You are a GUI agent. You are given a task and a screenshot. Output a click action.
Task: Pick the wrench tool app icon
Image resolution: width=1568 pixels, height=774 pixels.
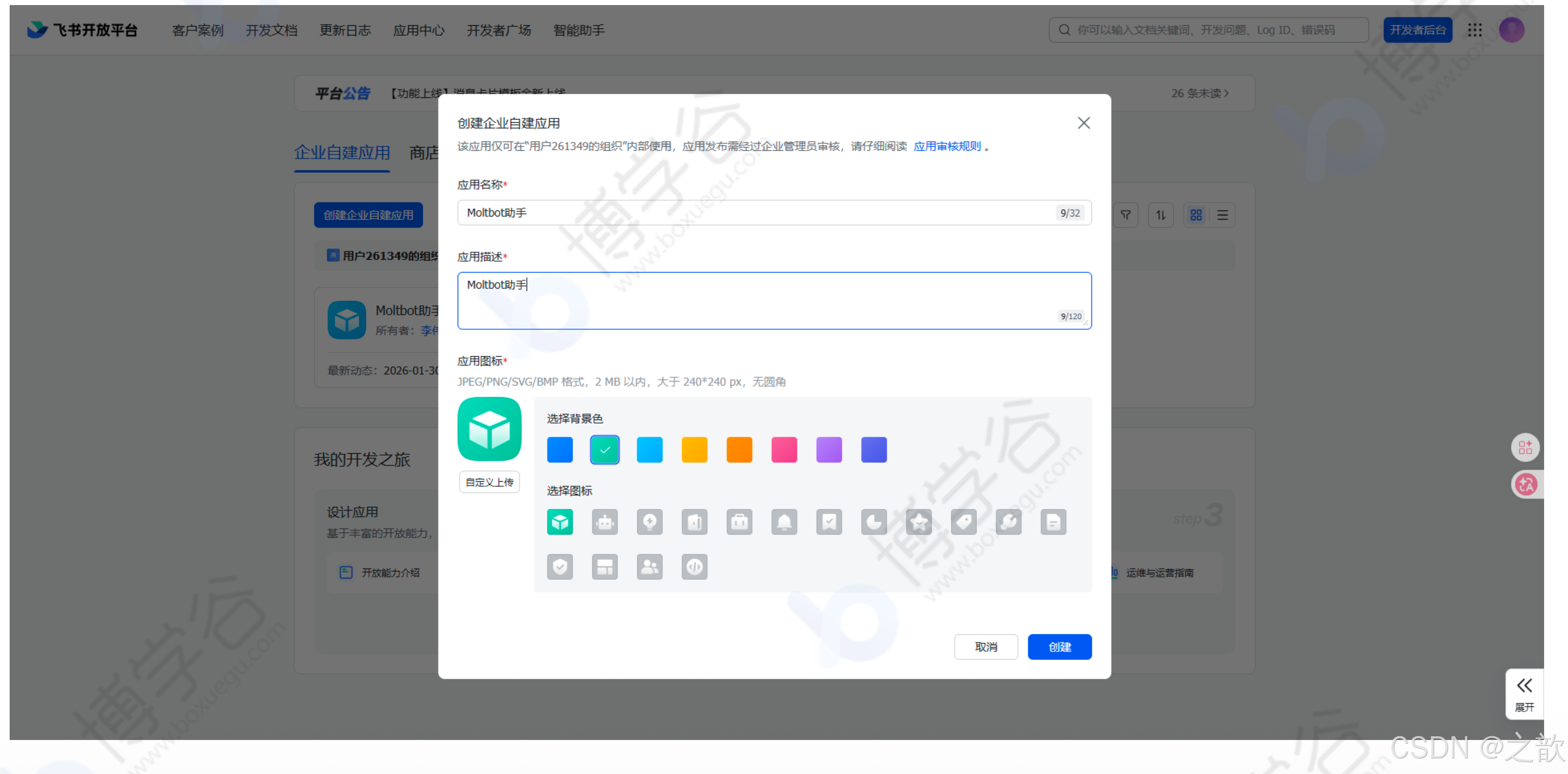(1009, 522)
